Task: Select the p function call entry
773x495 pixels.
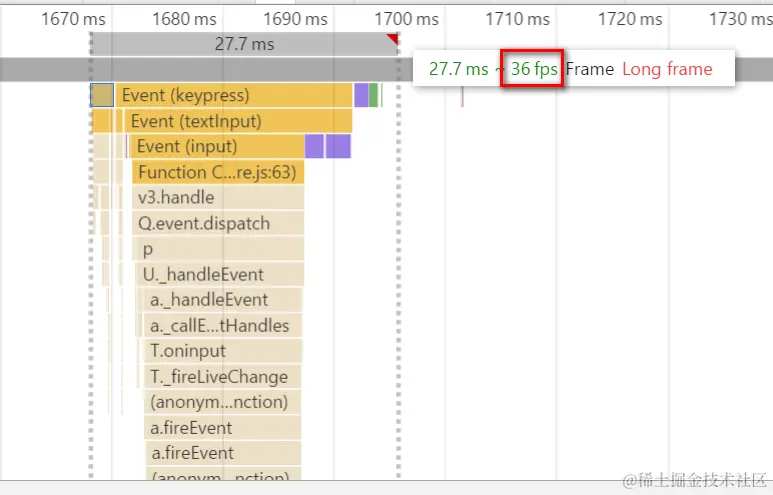Action: coord(218,249)
